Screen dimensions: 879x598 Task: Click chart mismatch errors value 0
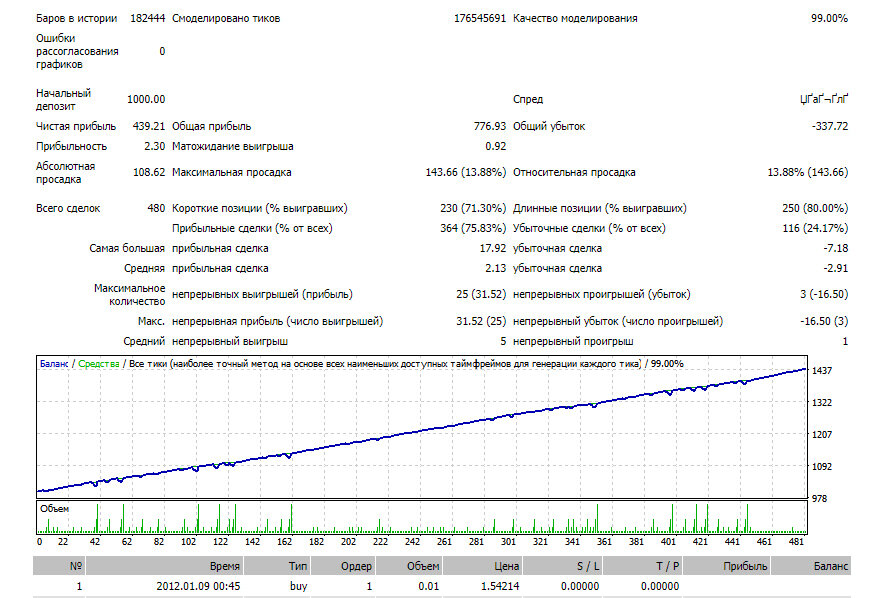coord(162,52)
